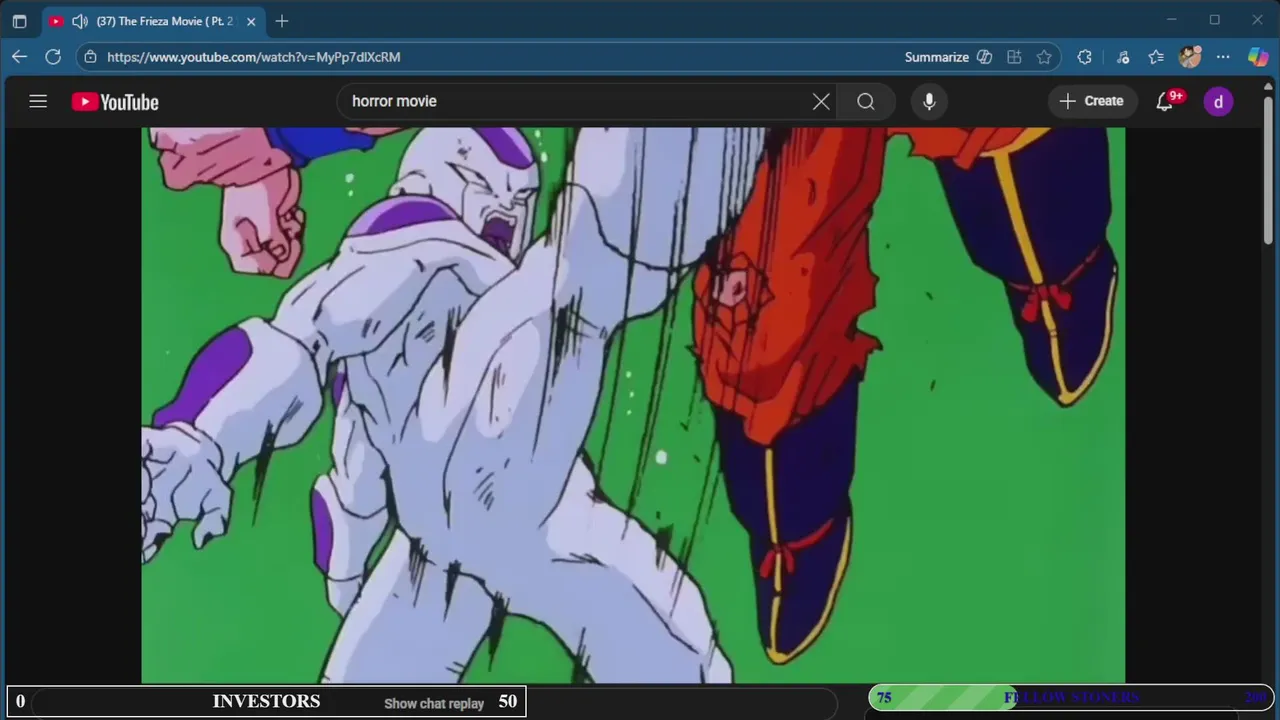
Task: Open the Edge profile picture
Action: pos(1190,57)
